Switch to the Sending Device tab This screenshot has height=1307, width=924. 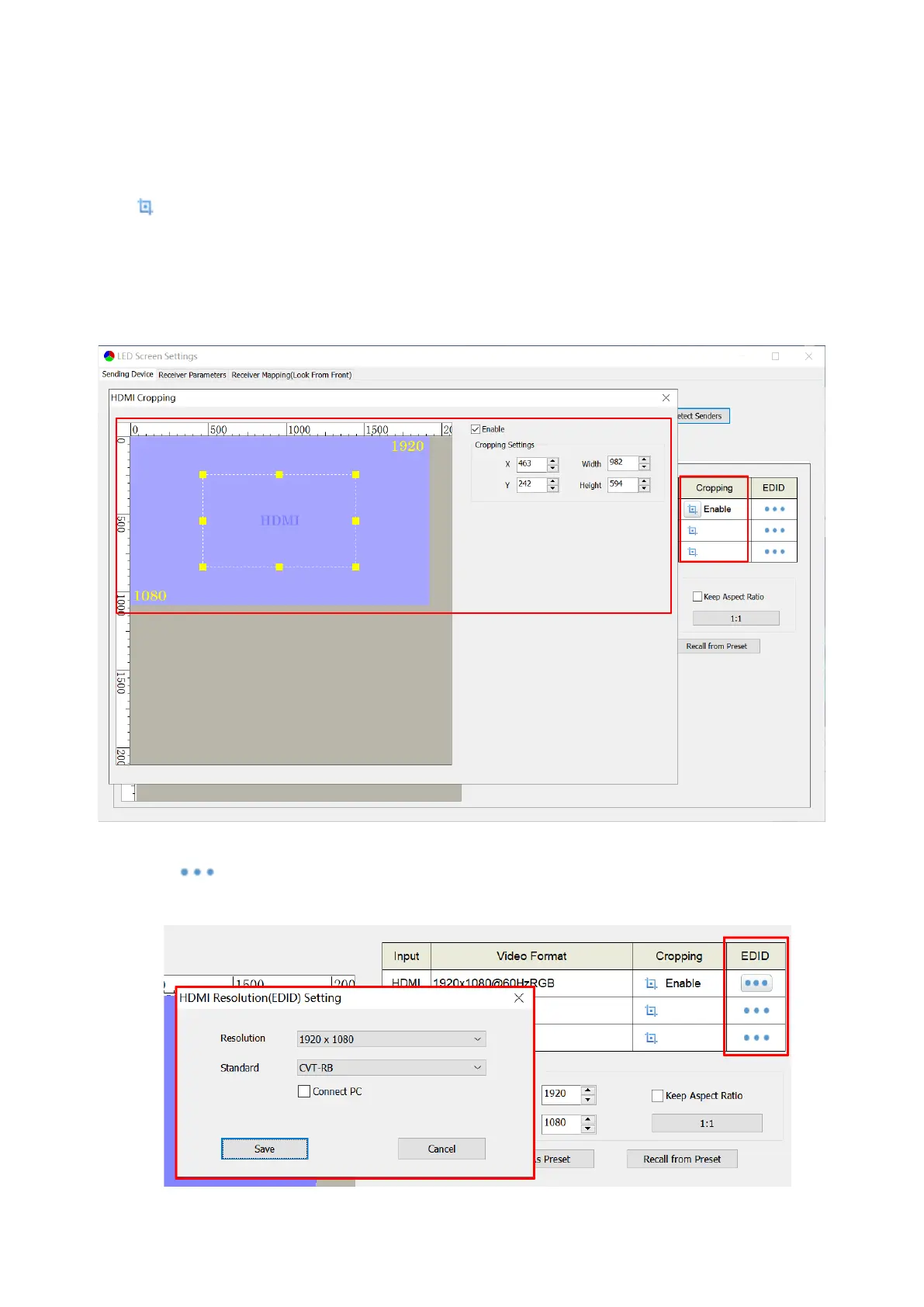128,374
